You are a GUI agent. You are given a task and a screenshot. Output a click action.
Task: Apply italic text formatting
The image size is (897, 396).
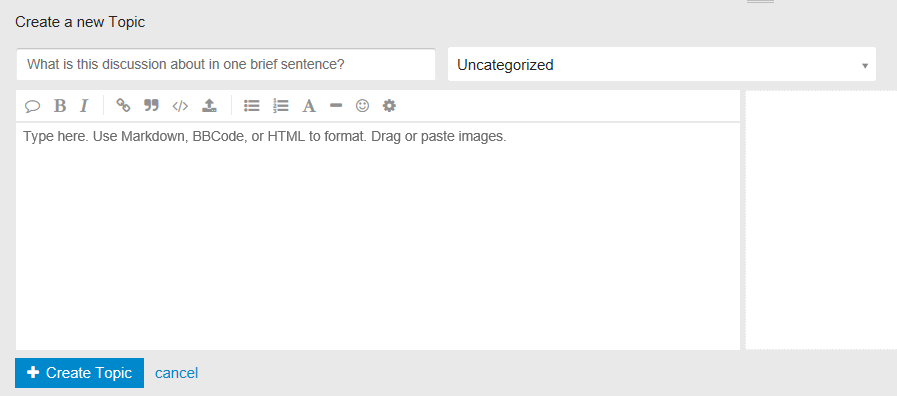84,106
